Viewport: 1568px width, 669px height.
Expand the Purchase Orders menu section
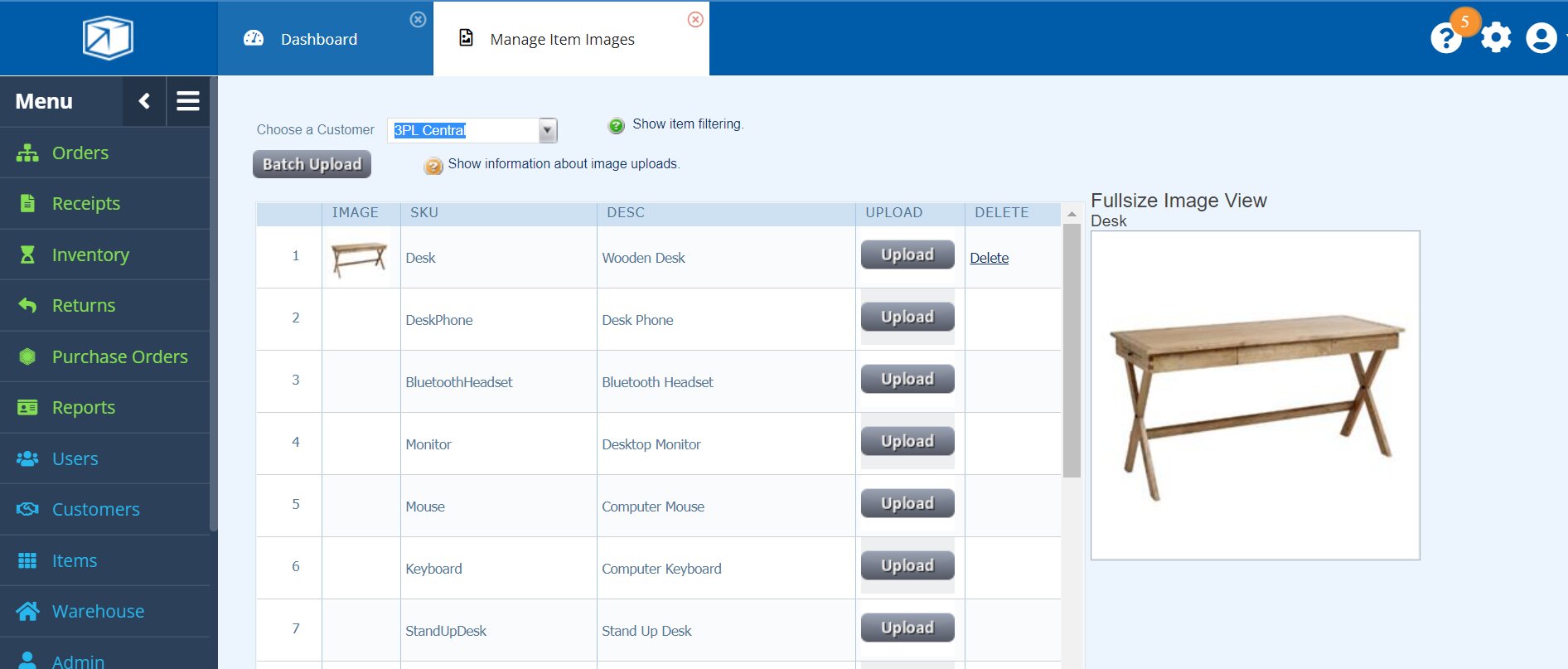[x=119, y=356]
